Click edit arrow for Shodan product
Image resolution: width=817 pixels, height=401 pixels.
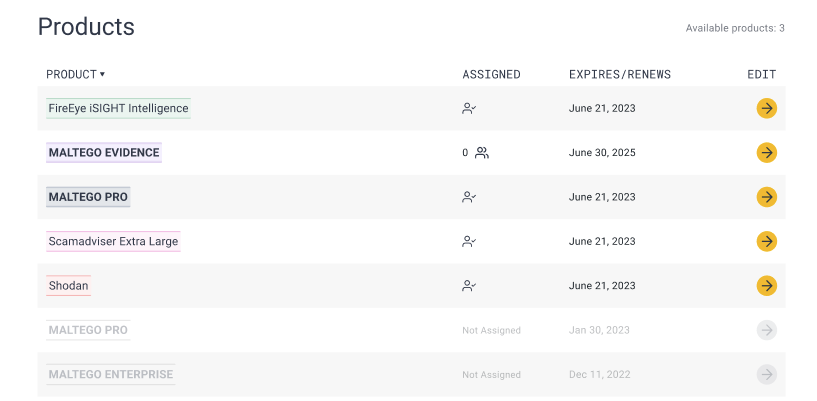[766, 286]
